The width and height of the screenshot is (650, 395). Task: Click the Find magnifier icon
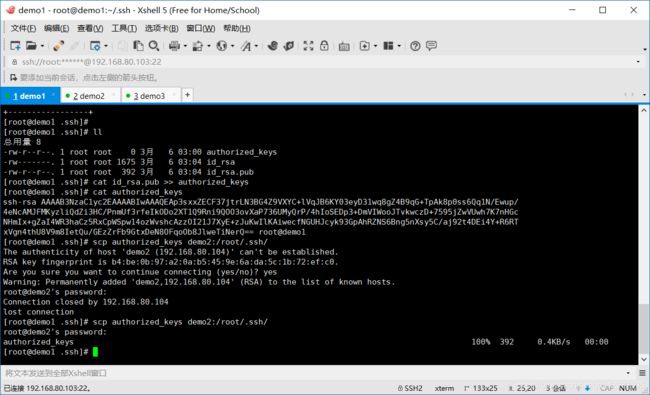(x=154, y=46)
